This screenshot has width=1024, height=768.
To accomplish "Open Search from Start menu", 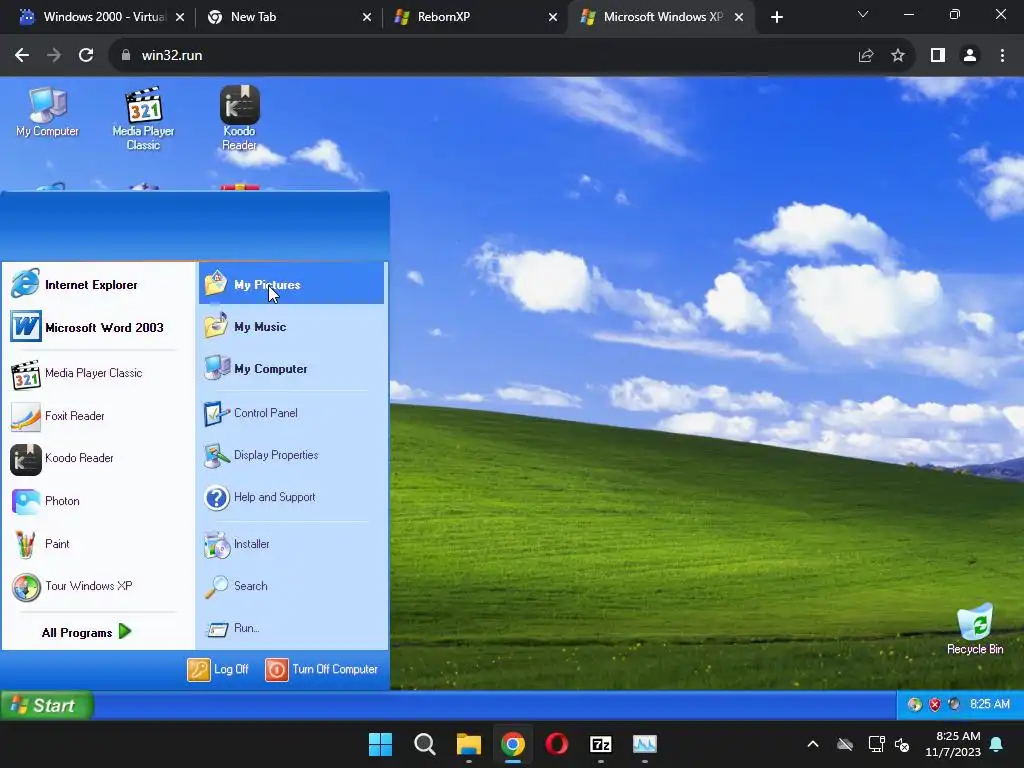I will 291,586.
